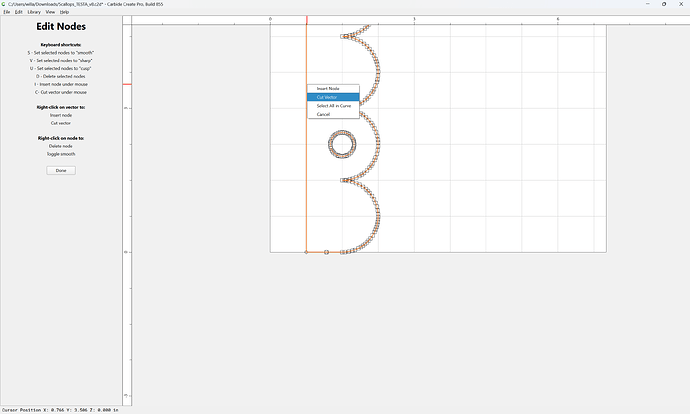Click the Cursor Position status text

(x=60, y=410)
